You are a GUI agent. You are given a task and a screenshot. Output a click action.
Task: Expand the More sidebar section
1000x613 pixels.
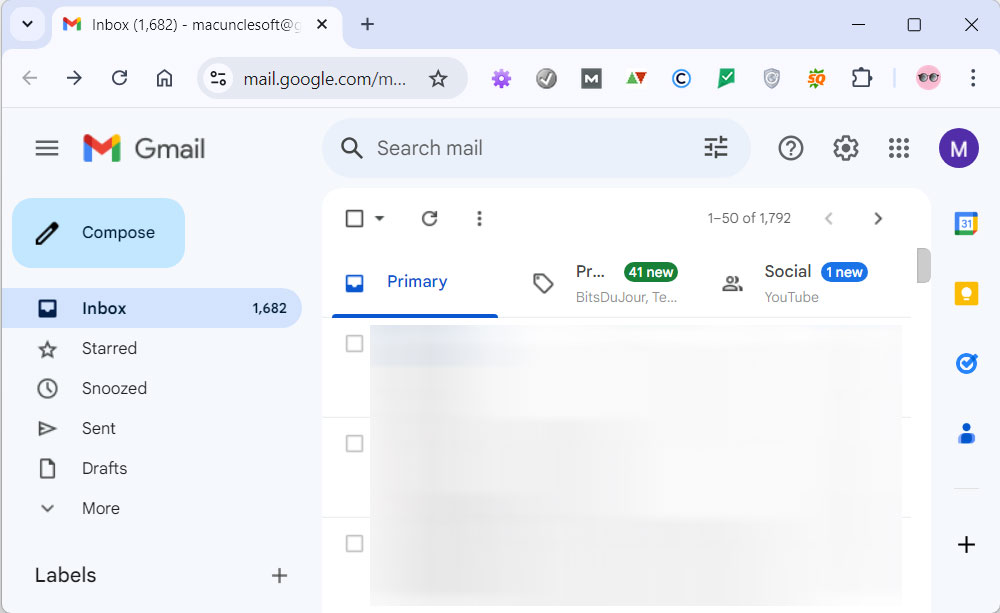pos(100,508)
